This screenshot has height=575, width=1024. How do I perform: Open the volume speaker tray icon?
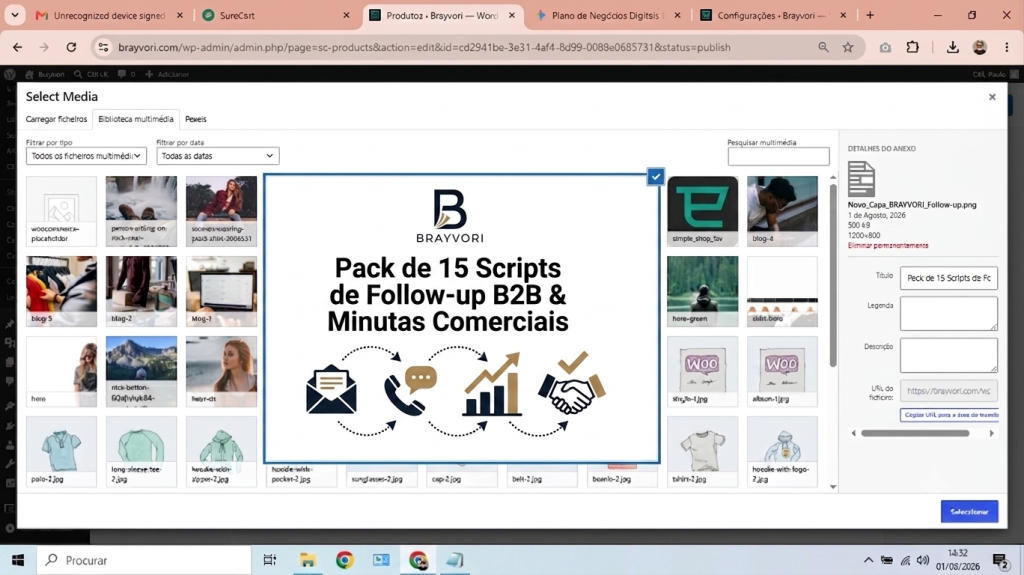(923, 560)
